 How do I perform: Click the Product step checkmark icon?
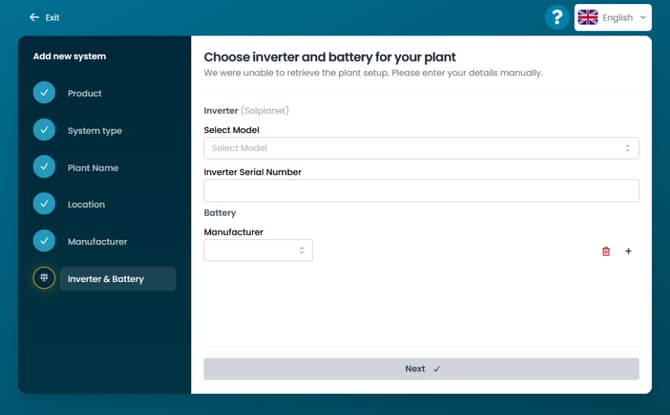coord(44,93)
